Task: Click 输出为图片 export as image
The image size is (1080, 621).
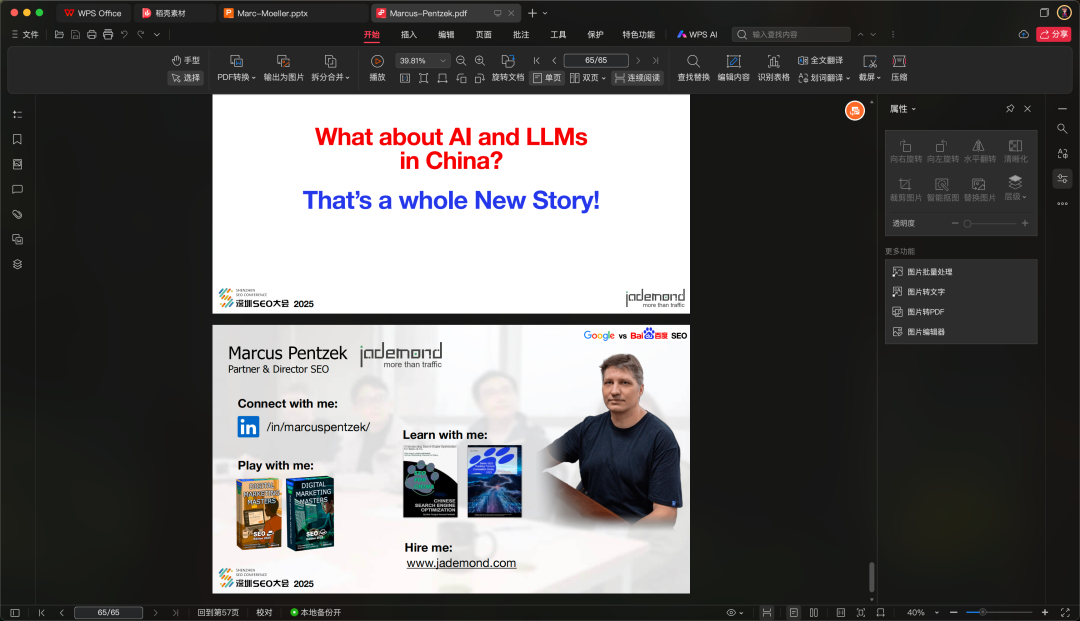Action: click(283, 68)
